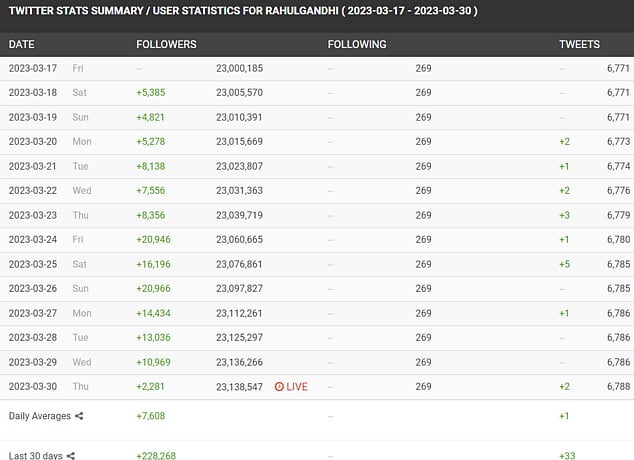Click 30-day follower gain +228,268

coord(156,456)
